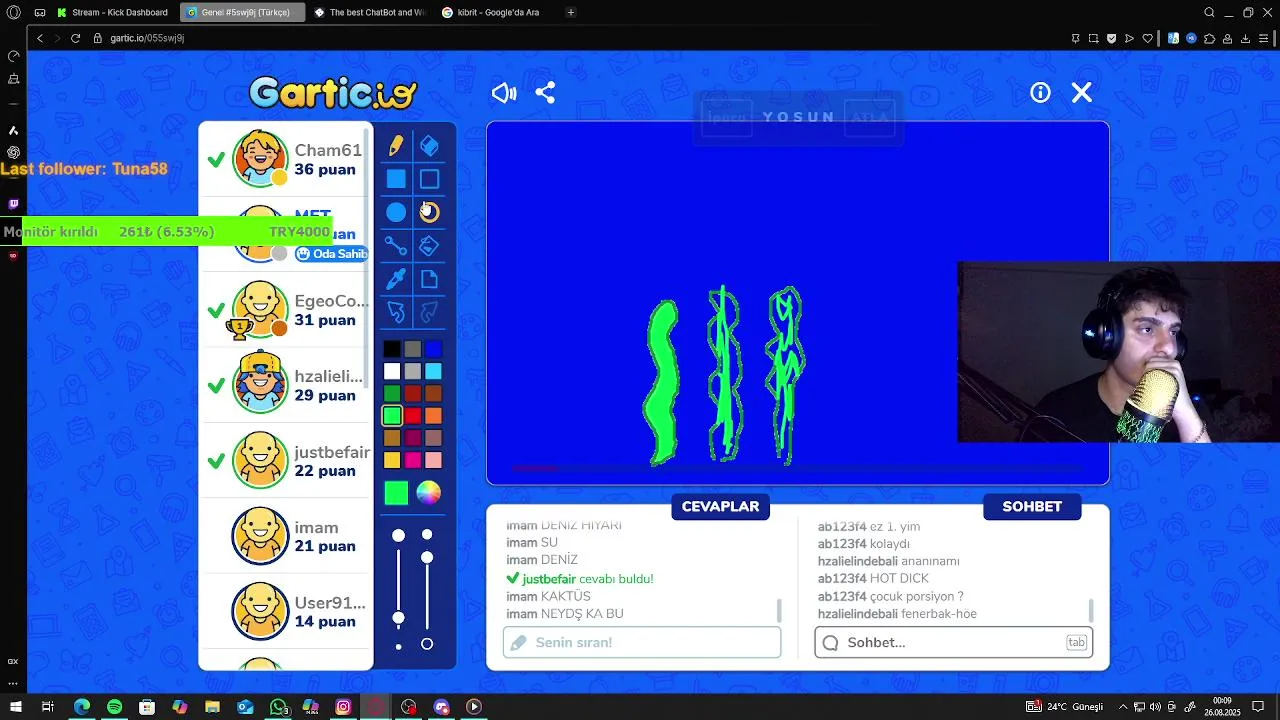Open the share room icon
The width and height of the screenshot is (1280, 720).
pos(545,93)
